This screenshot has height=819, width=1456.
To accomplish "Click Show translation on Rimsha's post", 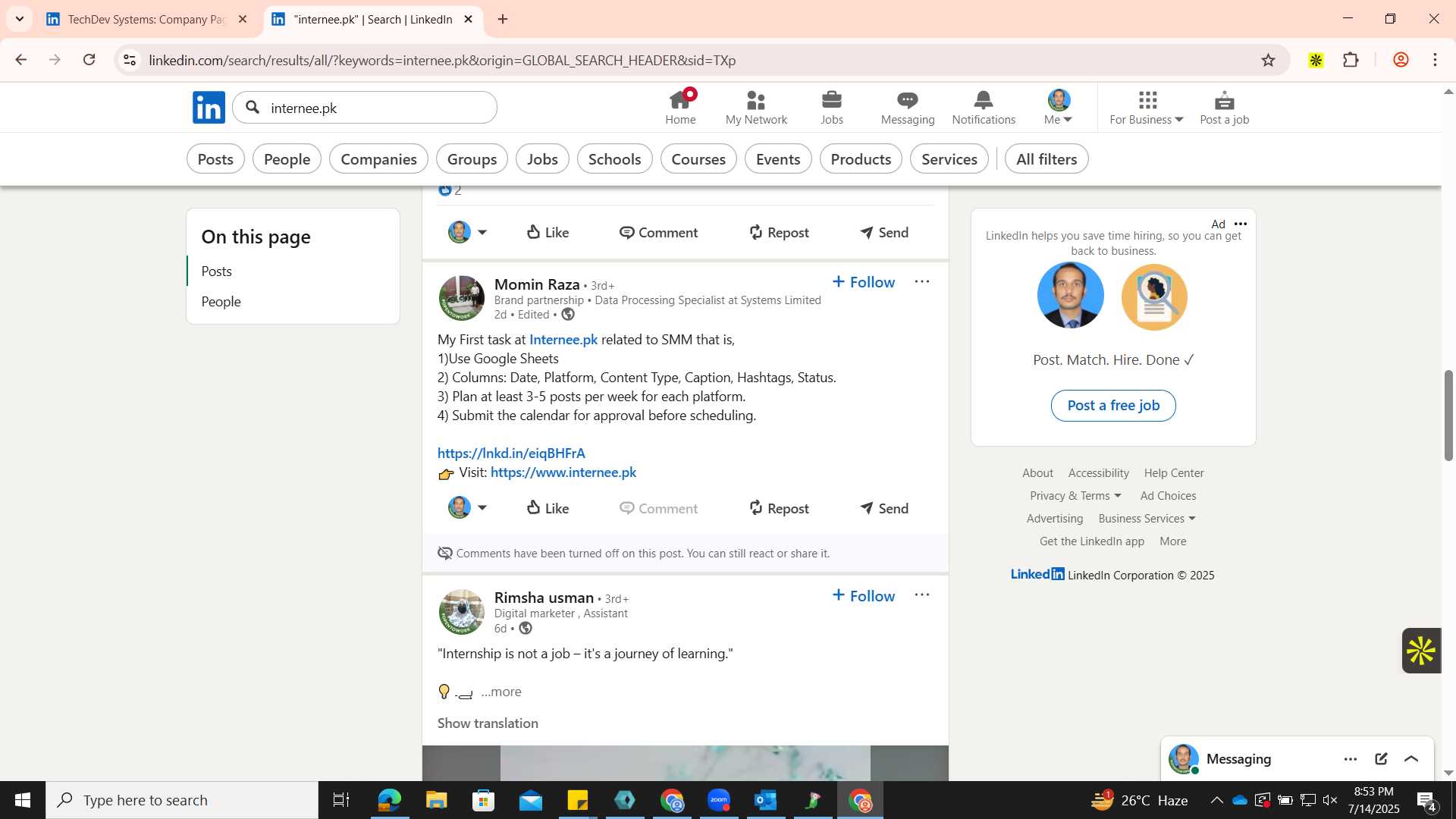I will pyautogui.click(x=488, y=723).
